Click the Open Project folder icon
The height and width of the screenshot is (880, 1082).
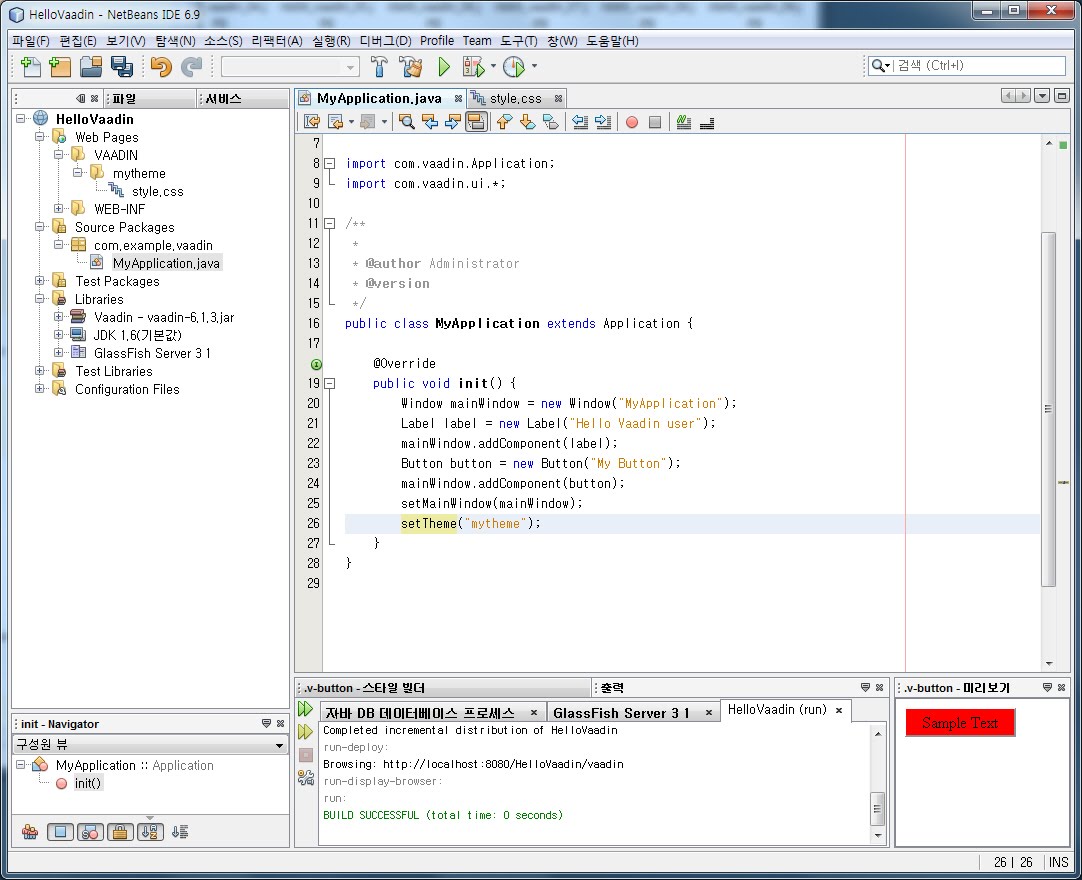90,66
